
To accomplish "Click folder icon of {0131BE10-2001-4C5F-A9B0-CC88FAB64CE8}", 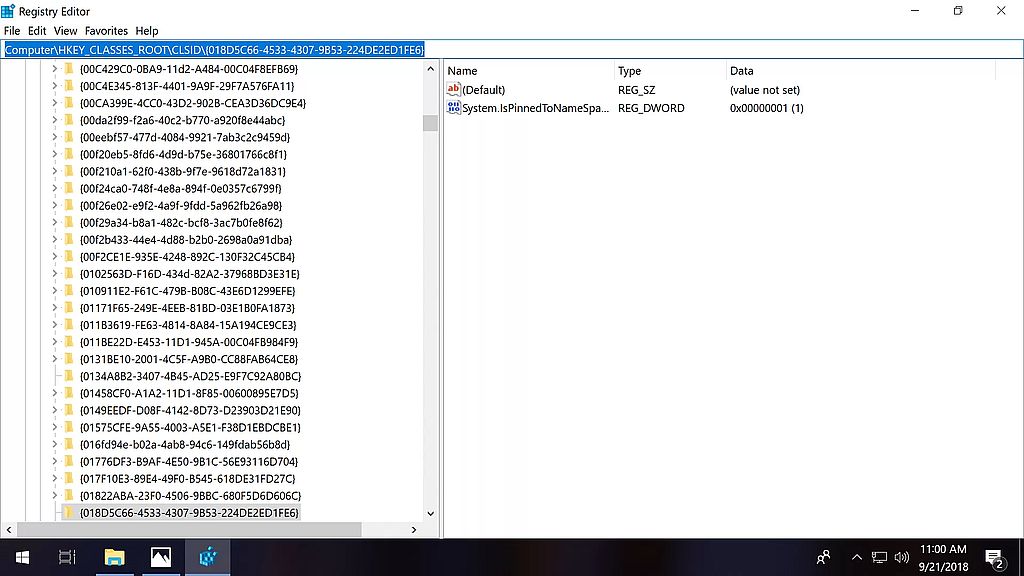I will click(x=69, y=359).
